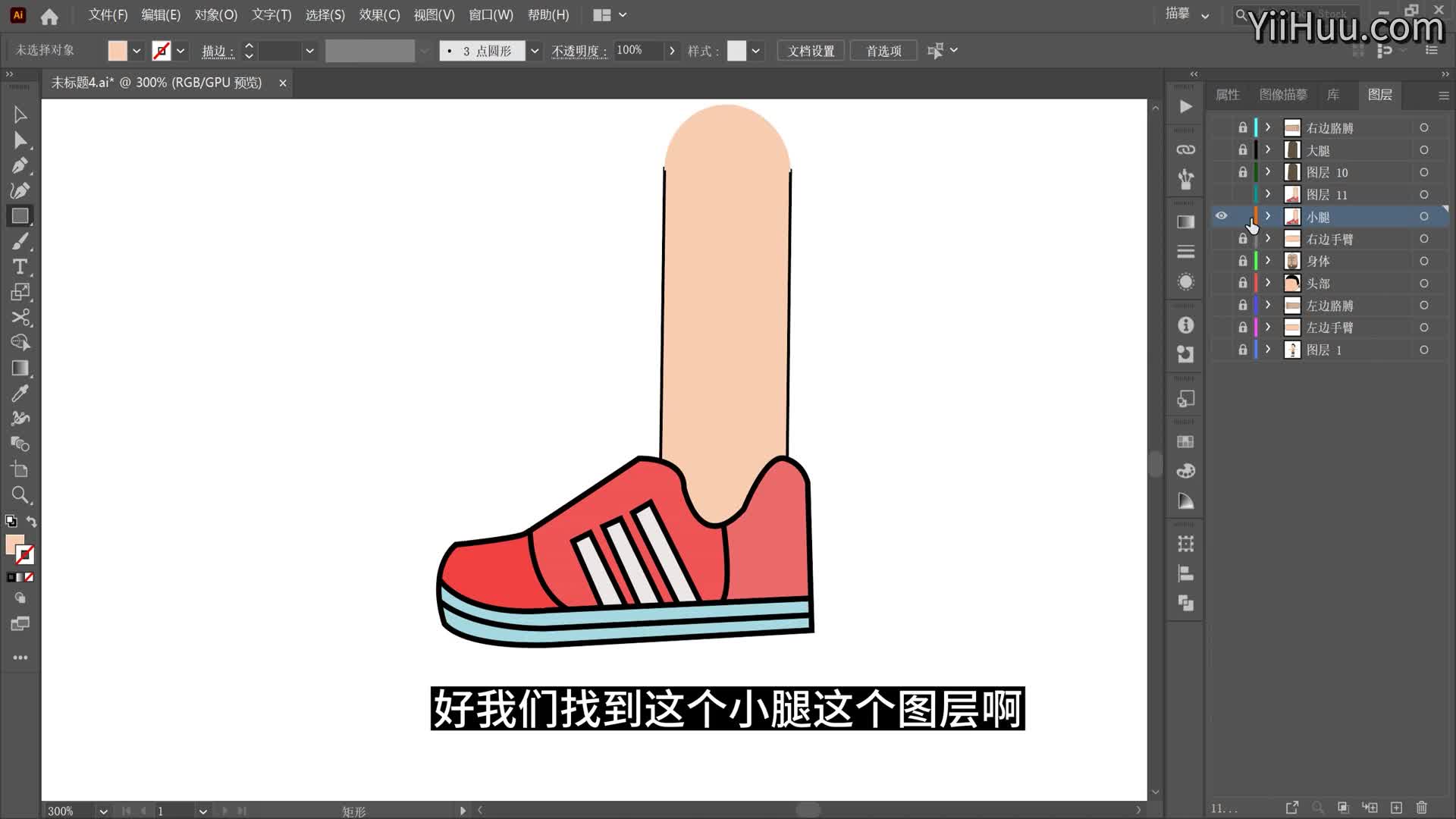Click toolbar fill color box
This screenshot has height=819, width=1456.
click(x=14, y=544)
